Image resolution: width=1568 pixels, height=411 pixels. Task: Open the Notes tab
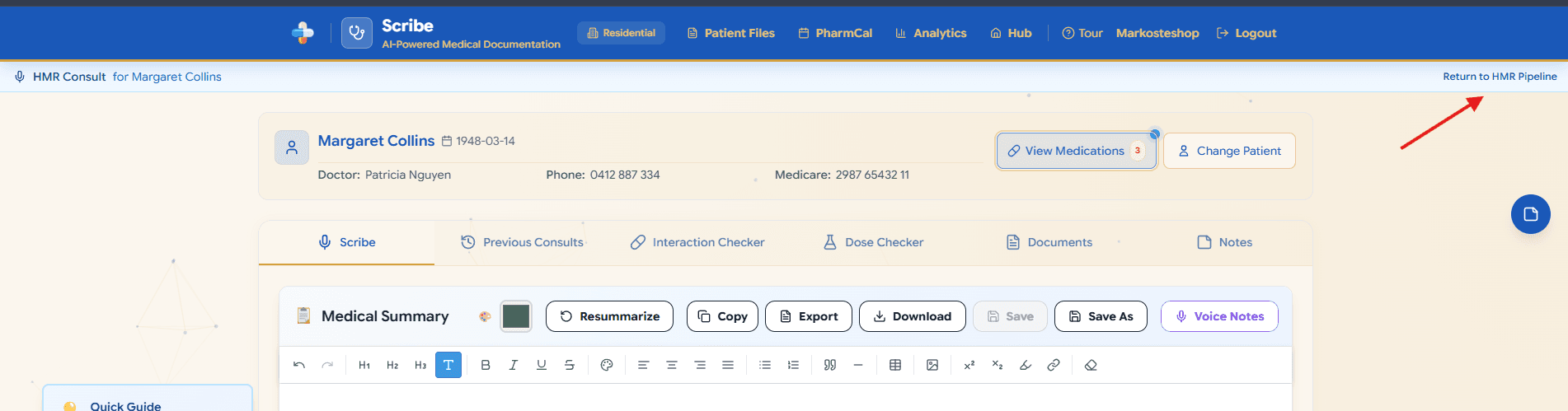1224,242
